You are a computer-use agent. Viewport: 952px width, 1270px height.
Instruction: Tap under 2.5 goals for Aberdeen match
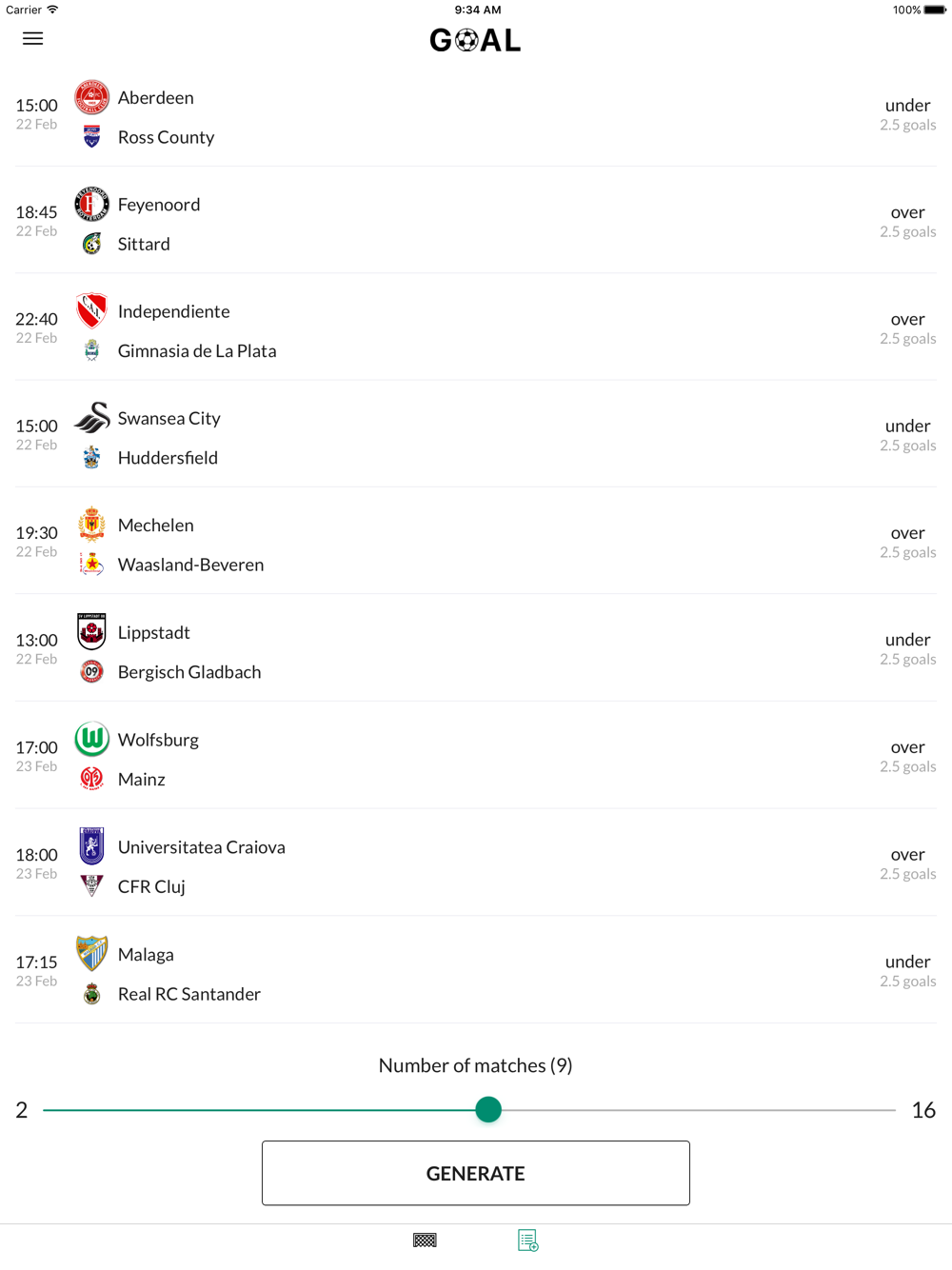[907, 114]
